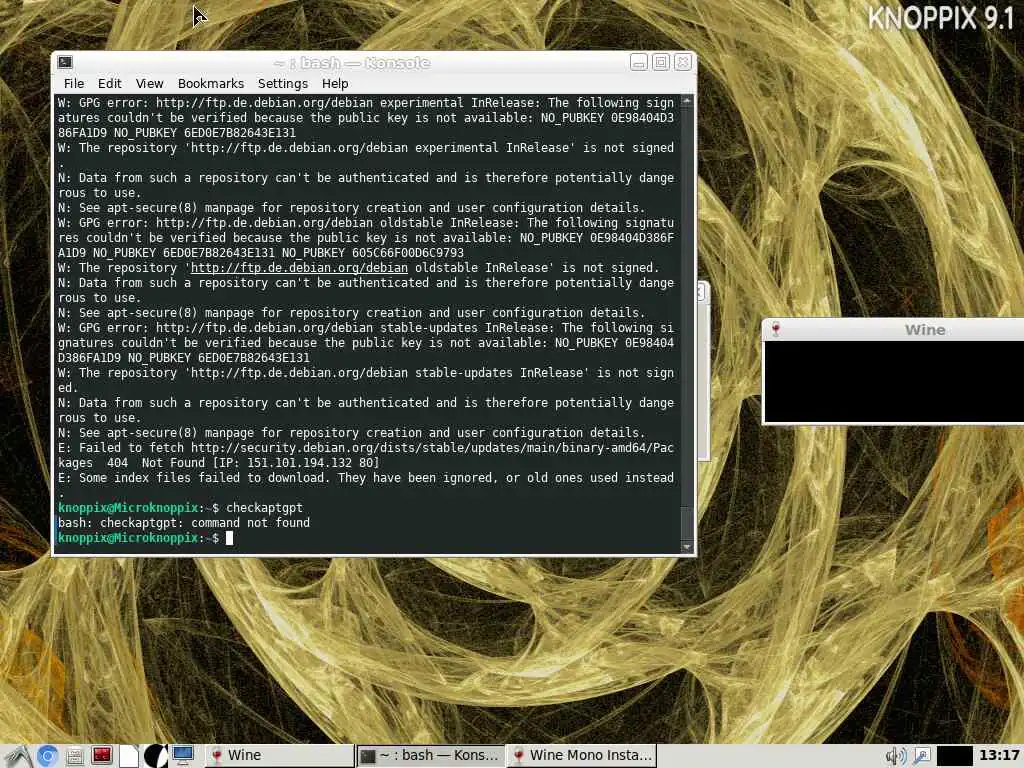Click the 'bash: checkaptgpt: command not found' line
This screenshot has width=1024, height=768.
[x=184, y=523]
